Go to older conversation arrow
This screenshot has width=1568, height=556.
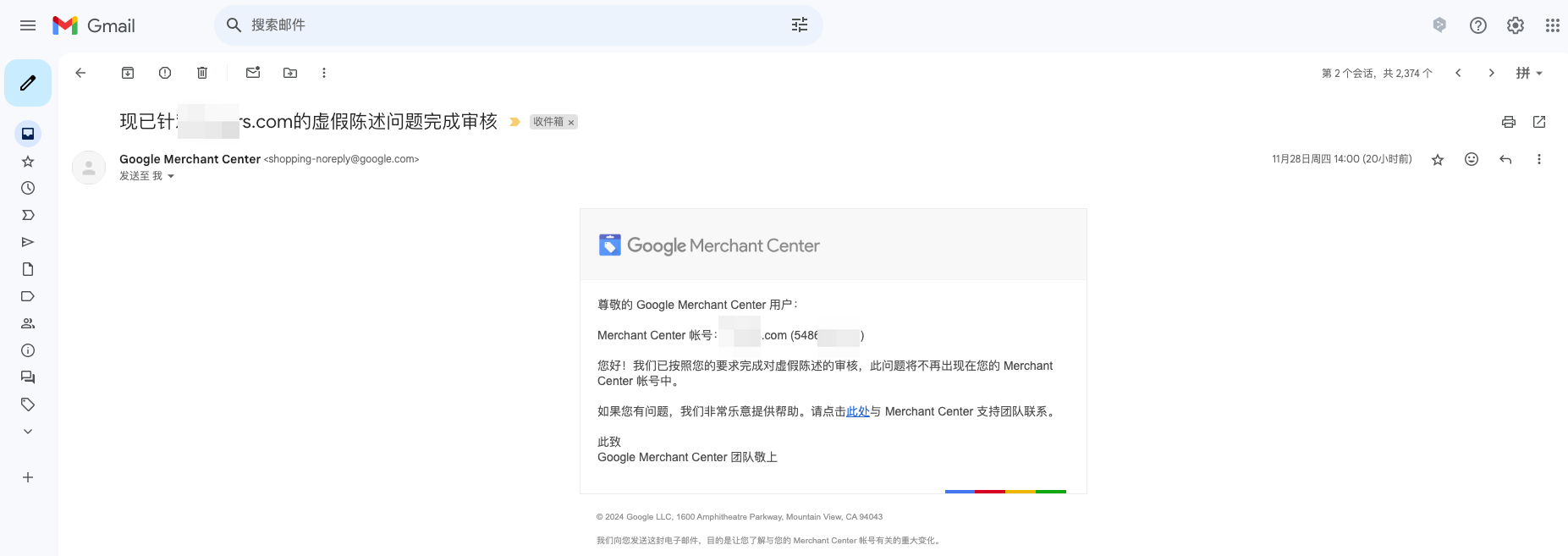(x=1492, y=73)
